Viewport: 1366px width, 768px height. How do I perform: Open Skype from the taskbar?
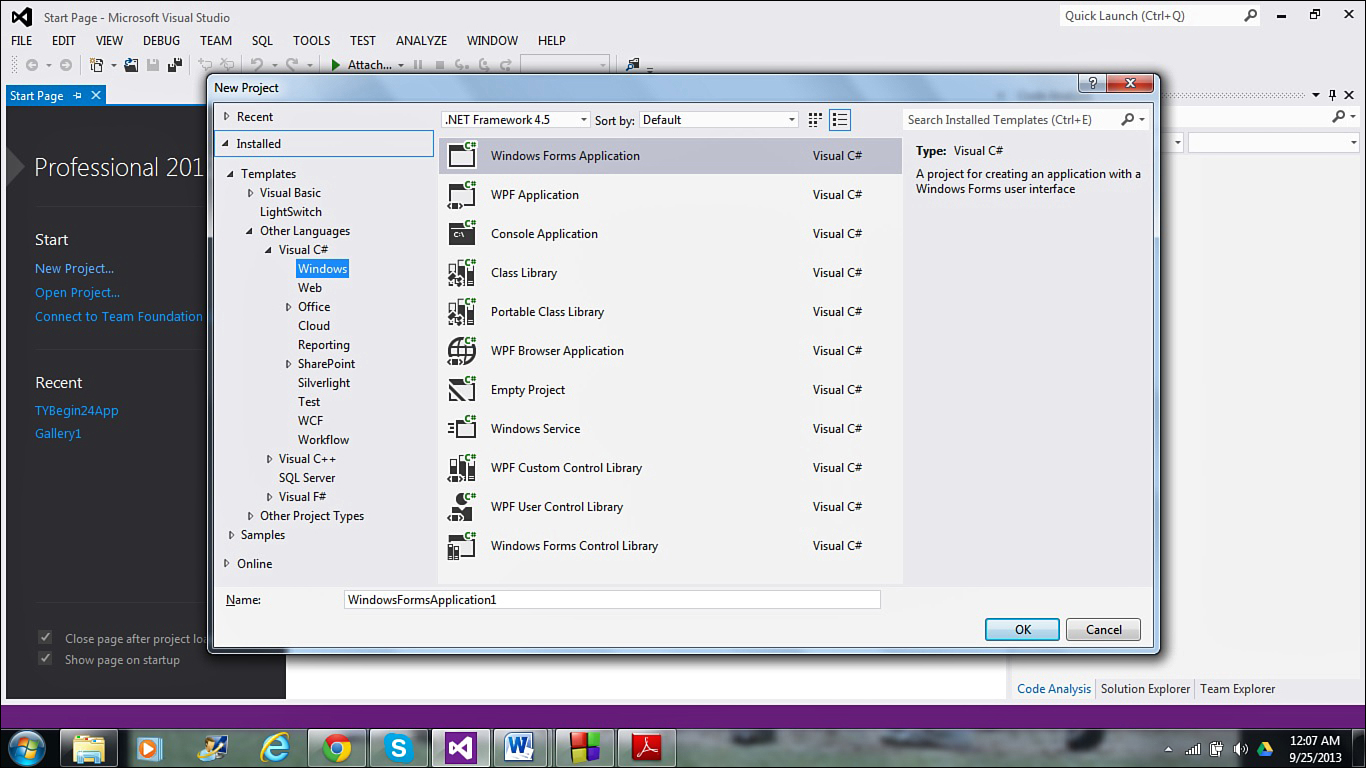tap(399, 748)
